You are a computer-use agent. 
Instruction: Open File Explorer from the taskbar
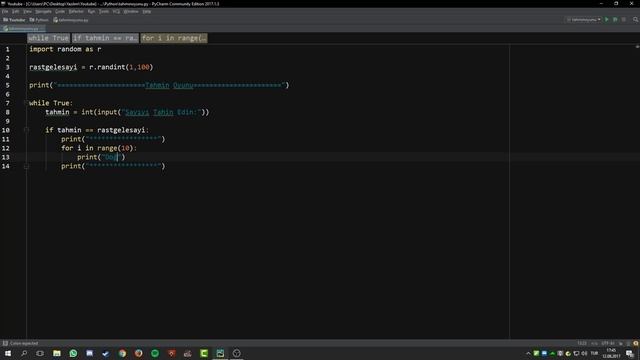[57, 353]
